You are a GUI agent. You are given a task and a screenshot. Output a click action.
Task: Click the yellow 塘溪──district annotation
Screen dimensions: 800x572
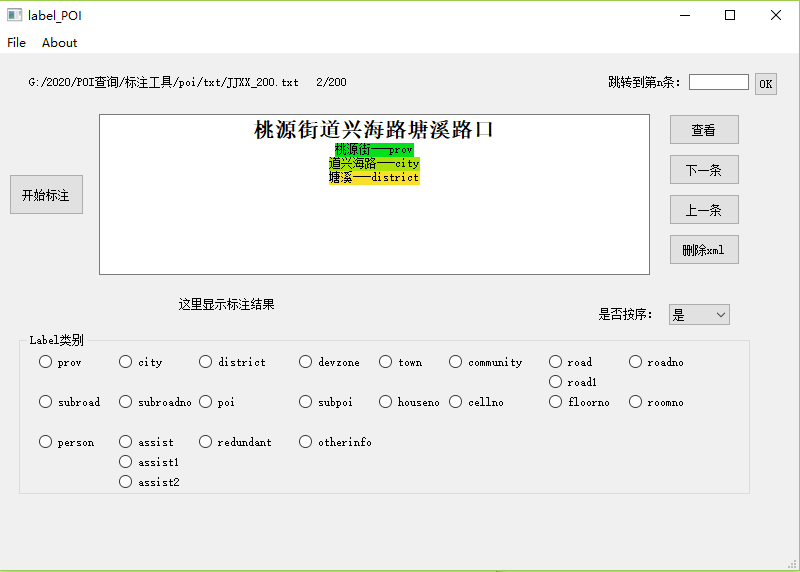(374, 177)
